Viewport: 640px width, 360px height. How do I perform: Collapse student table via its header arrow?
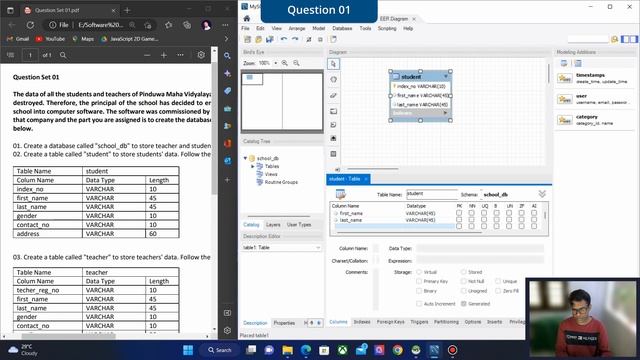(446, 76)
